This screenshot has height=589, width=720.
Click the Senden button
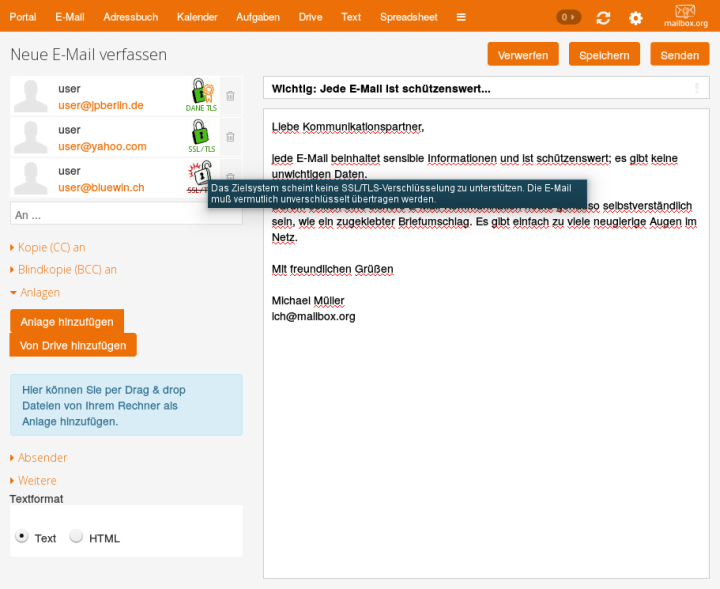pyautogui.click(x=679, y=55)
